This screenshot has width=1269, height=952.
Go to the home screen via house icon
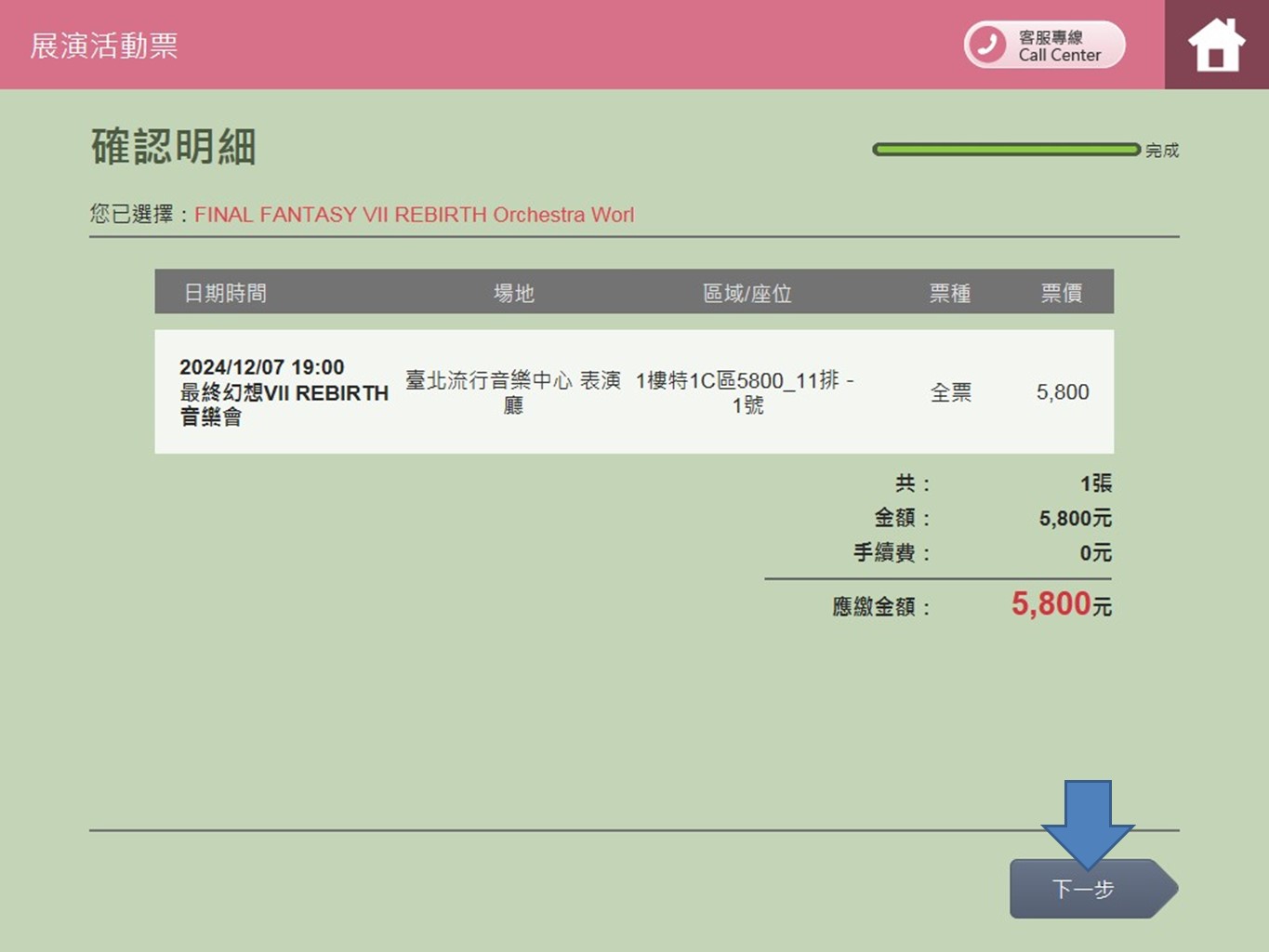pyautogui.click(x=1216, y=45)
